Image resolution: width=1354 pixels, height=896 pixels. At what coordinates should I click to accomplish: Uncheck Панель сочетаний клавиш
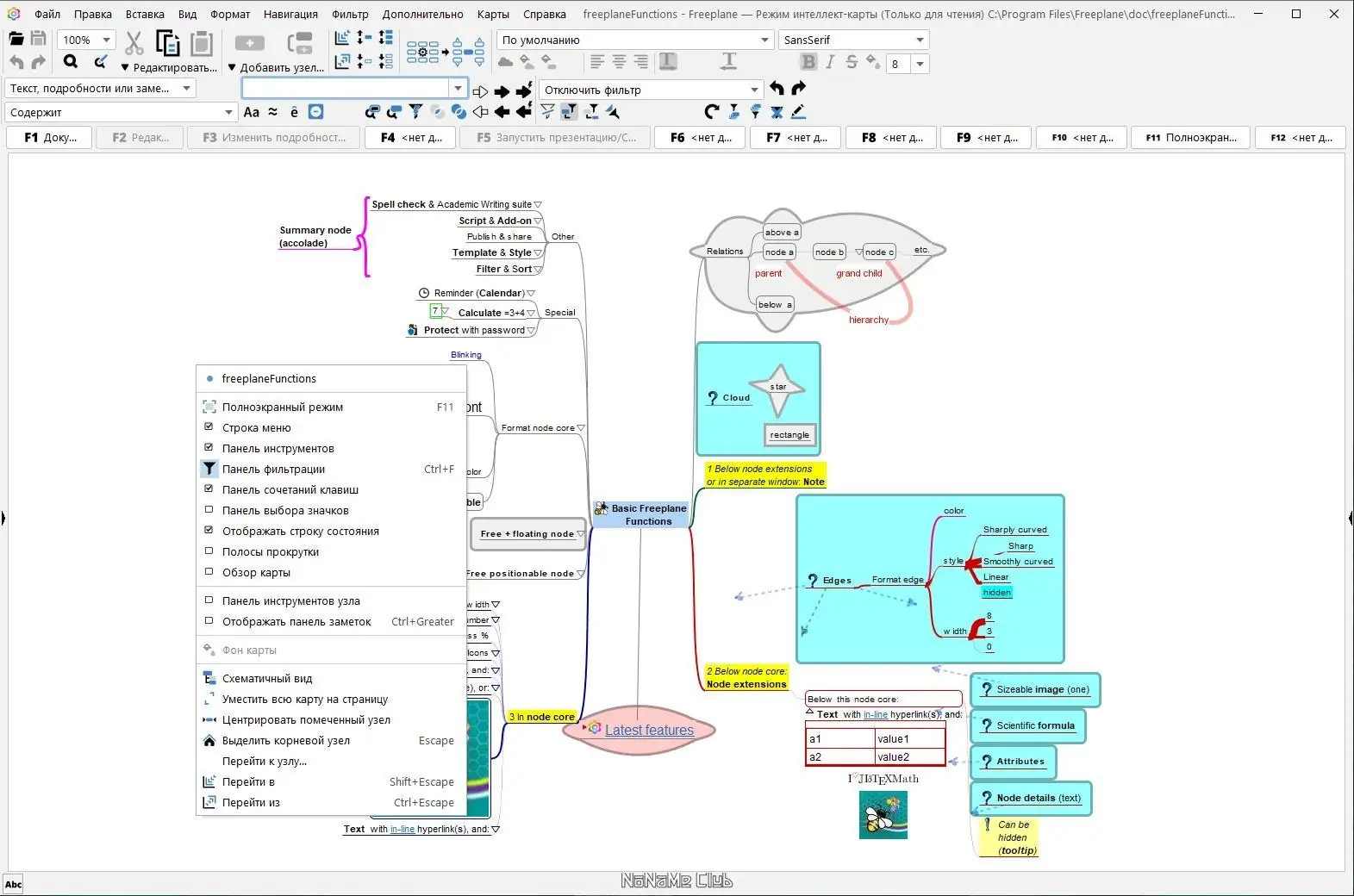pos(209,489)
